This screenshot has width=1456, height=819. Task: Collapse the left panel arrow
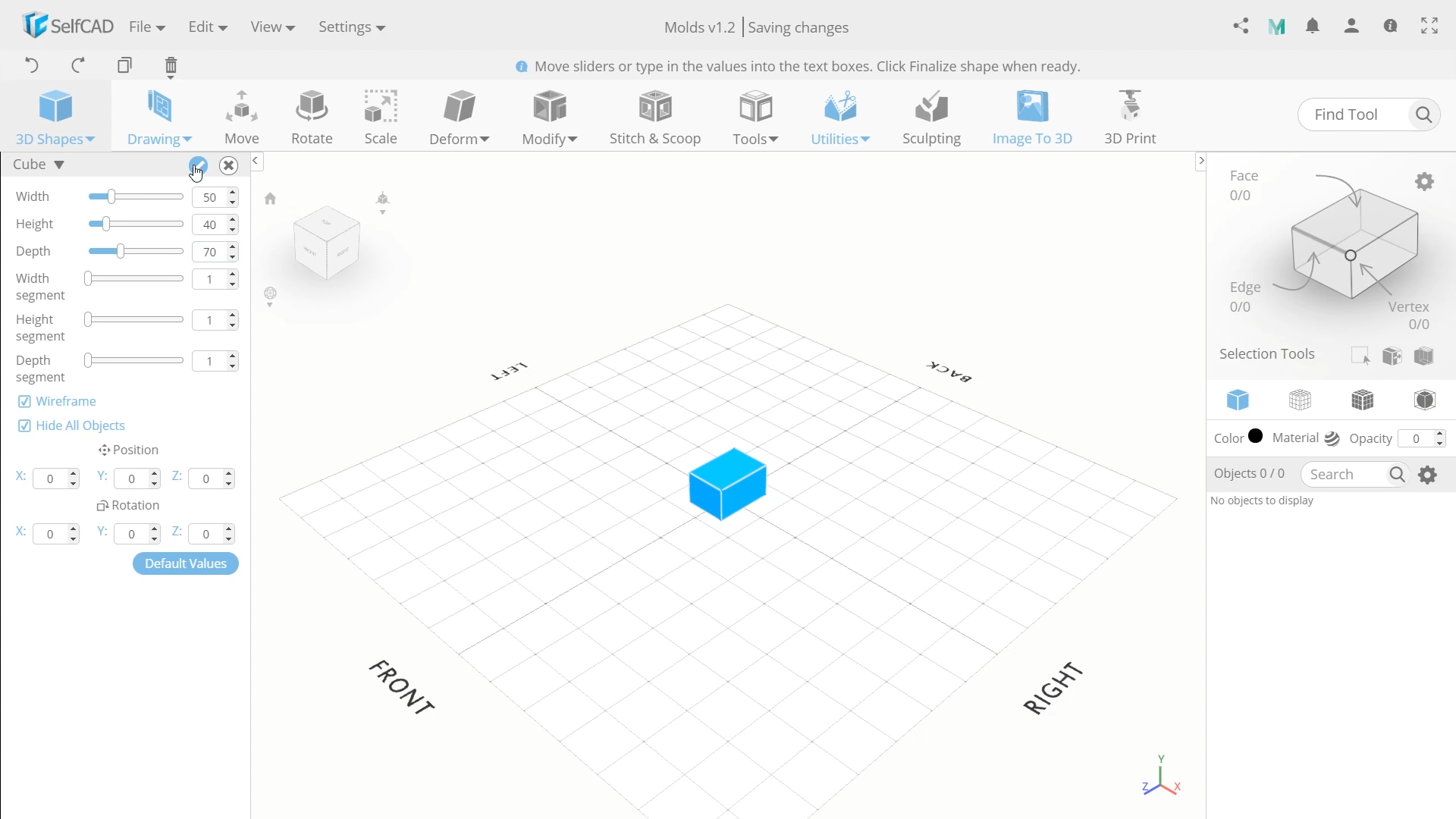coord(256,161)
